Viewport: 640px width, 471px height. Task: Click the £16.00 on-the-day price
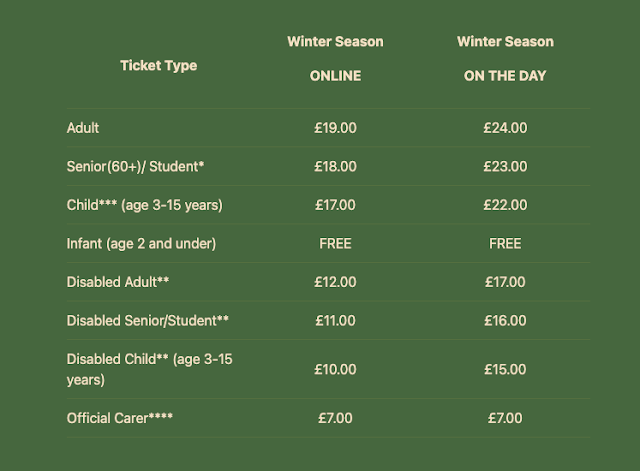click(505, 320)
